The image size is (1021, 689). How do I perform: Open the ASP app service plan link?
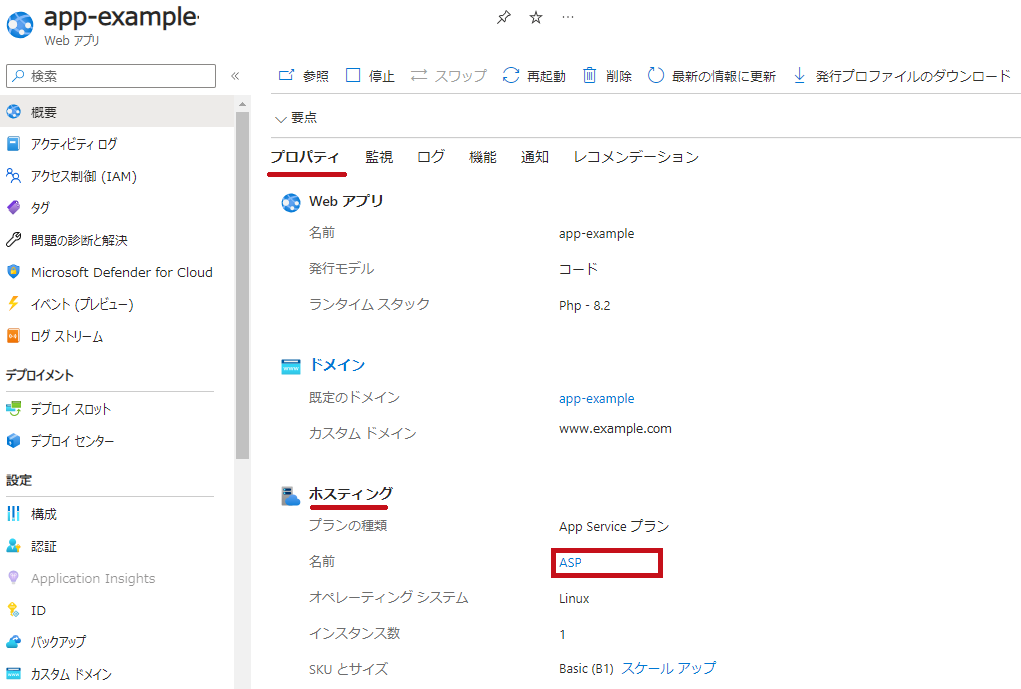(x=570, y=563)
